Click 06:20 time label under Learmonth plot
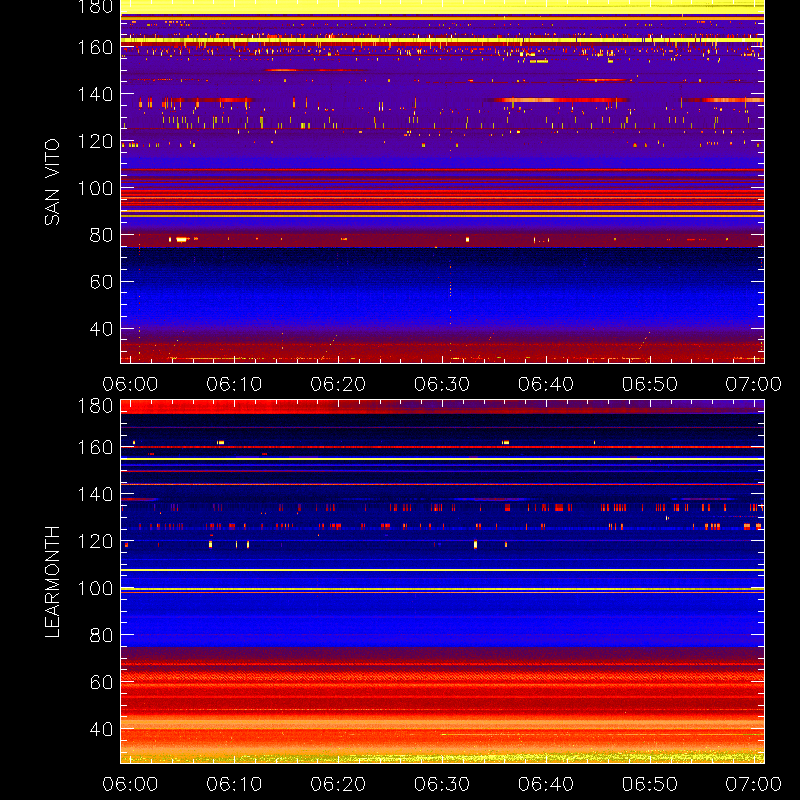This screenshot has height=800, width=800. pyautogui.click(x=338, y=784)
